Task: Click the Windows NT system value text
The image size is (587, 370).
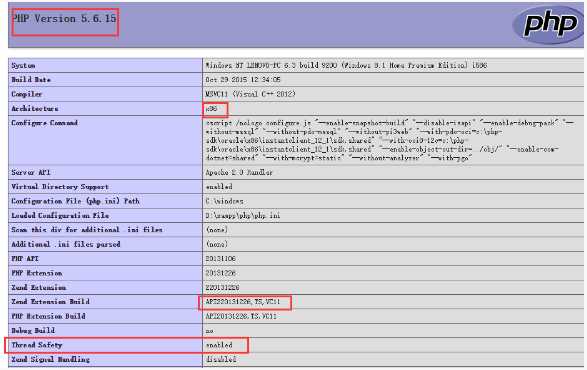Action: coord(346,65)
